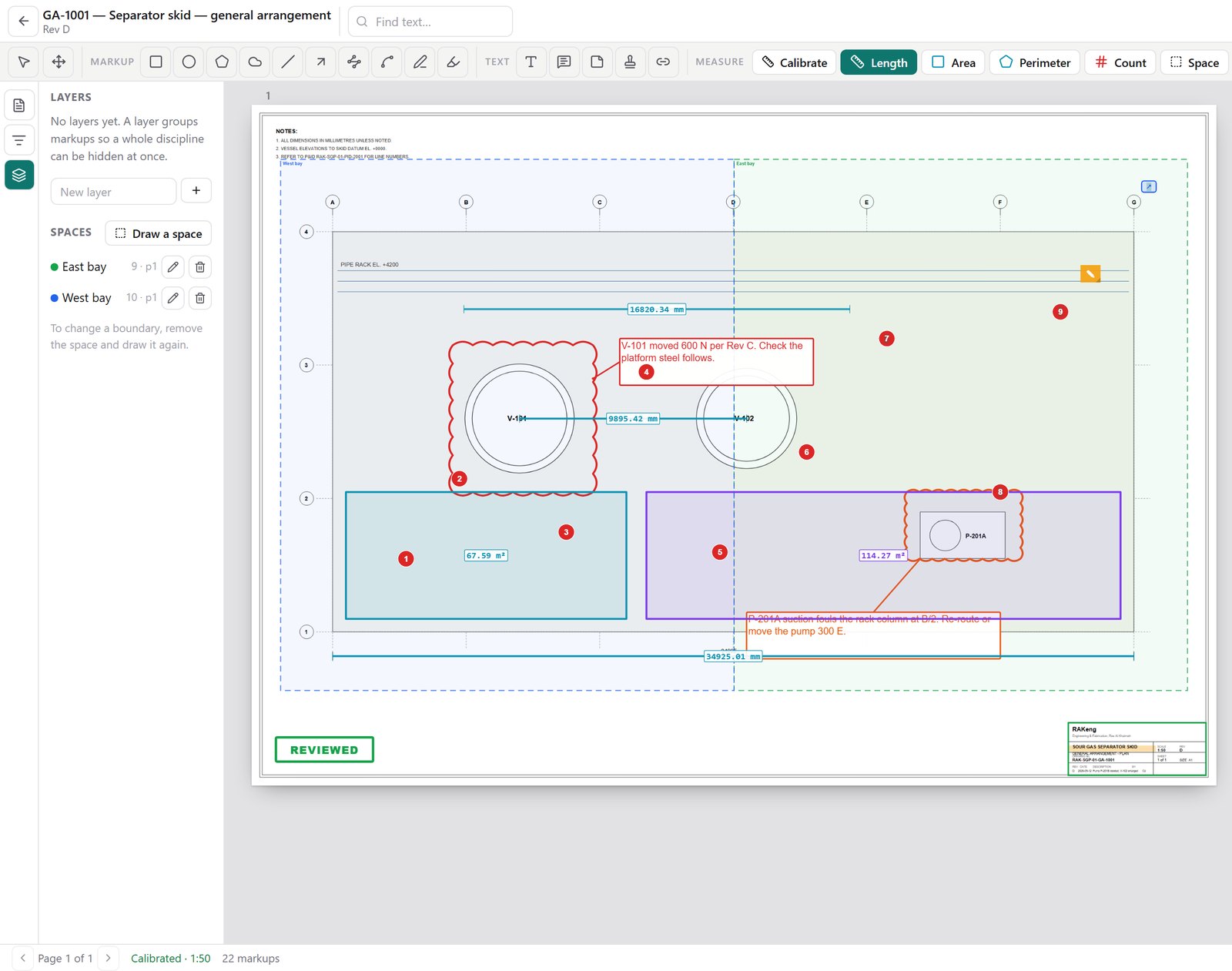Choose the Select pointer tool

[24, 62]
